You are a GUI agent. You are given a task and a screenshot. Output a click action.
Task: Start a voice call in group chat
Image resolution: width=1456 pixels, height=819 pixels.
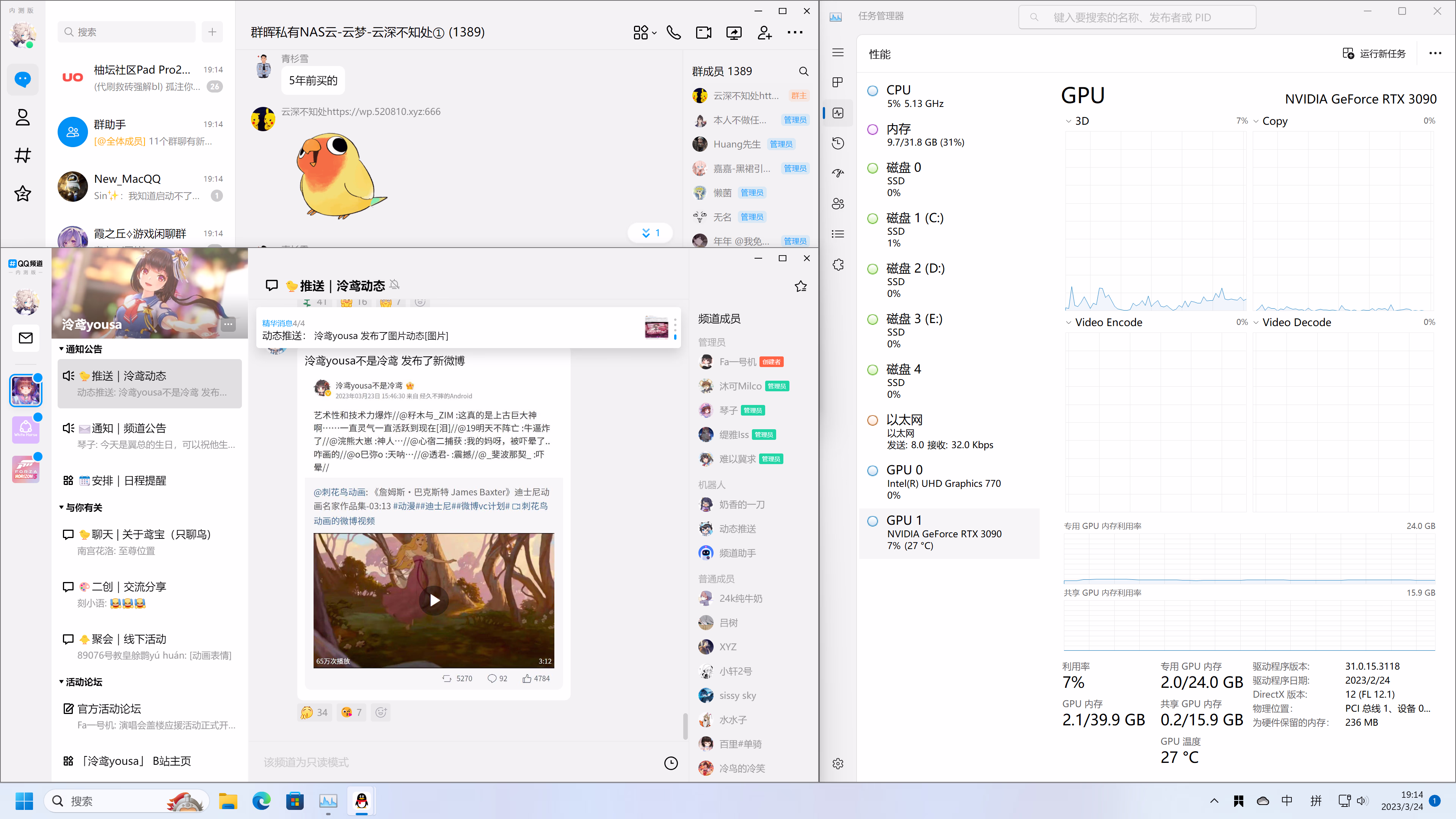pyautogui.click(x=673, y=33)
